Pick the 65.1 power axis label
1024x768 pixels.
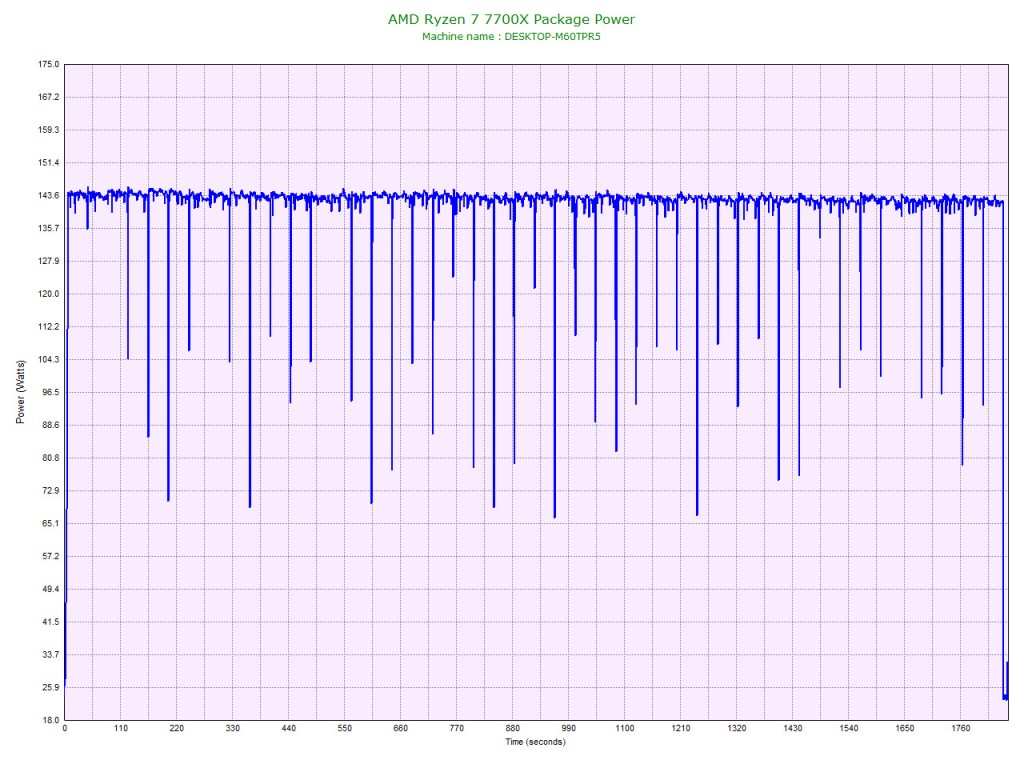tap(50, 523)
